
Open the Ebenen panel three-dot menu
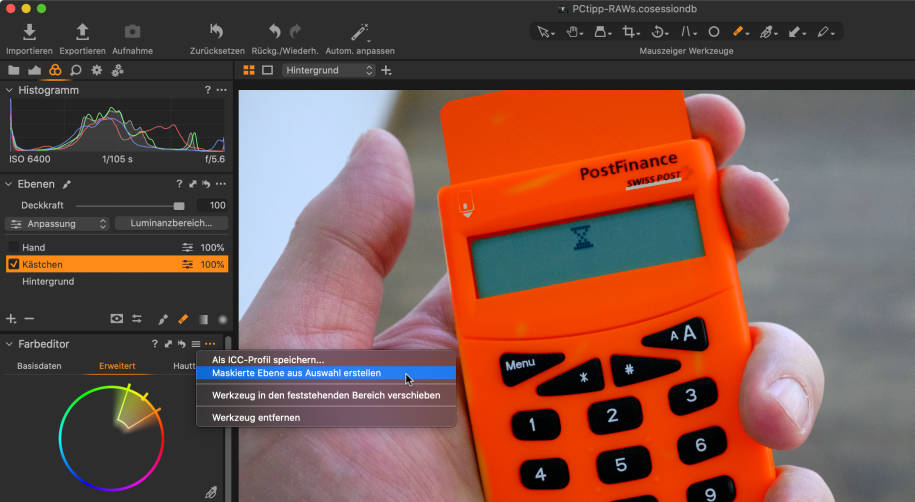coord(221,184)
